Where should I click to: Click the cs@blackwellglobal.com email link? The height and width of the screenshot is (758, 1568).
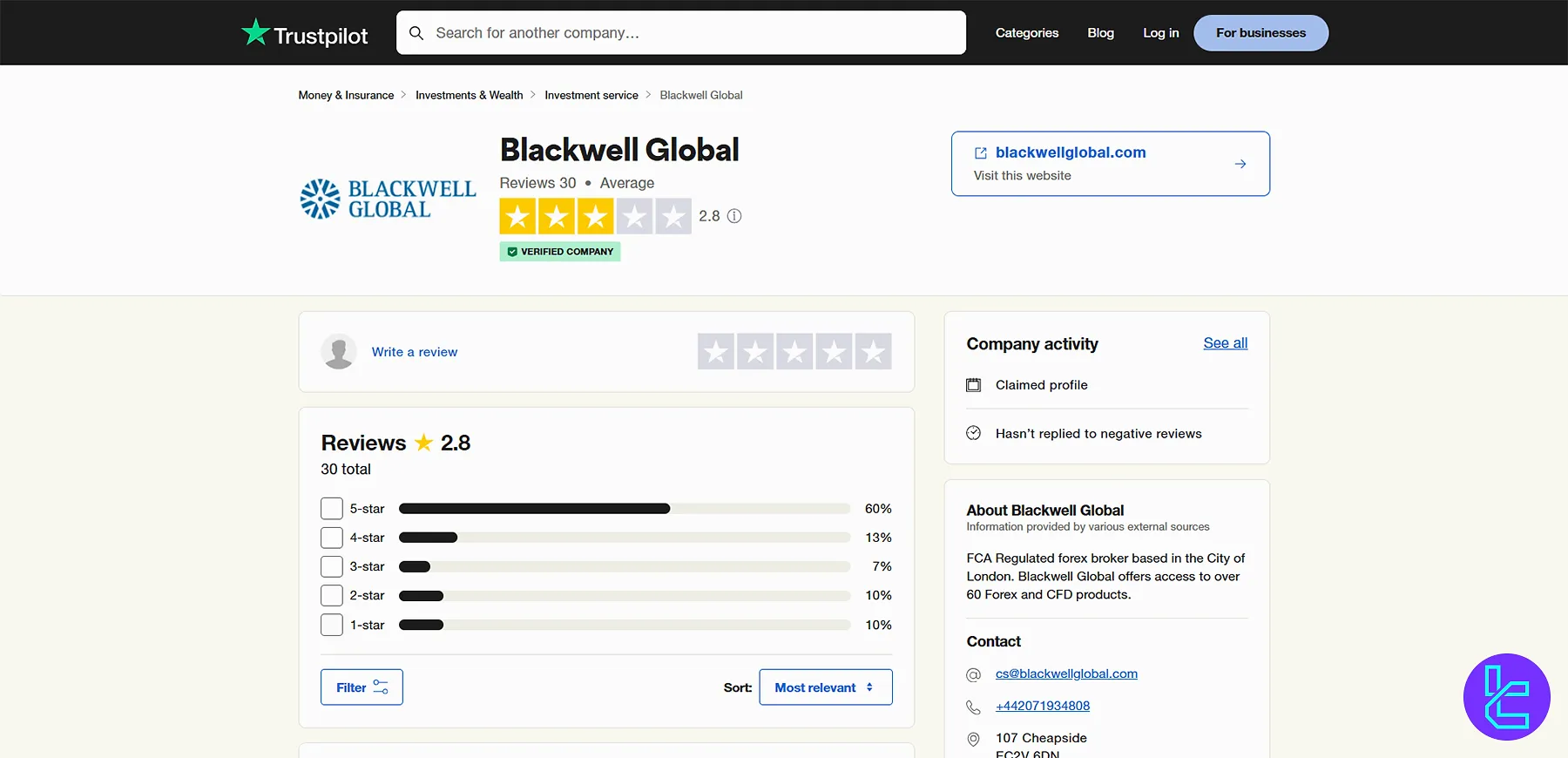click(x=1066, y=674)
